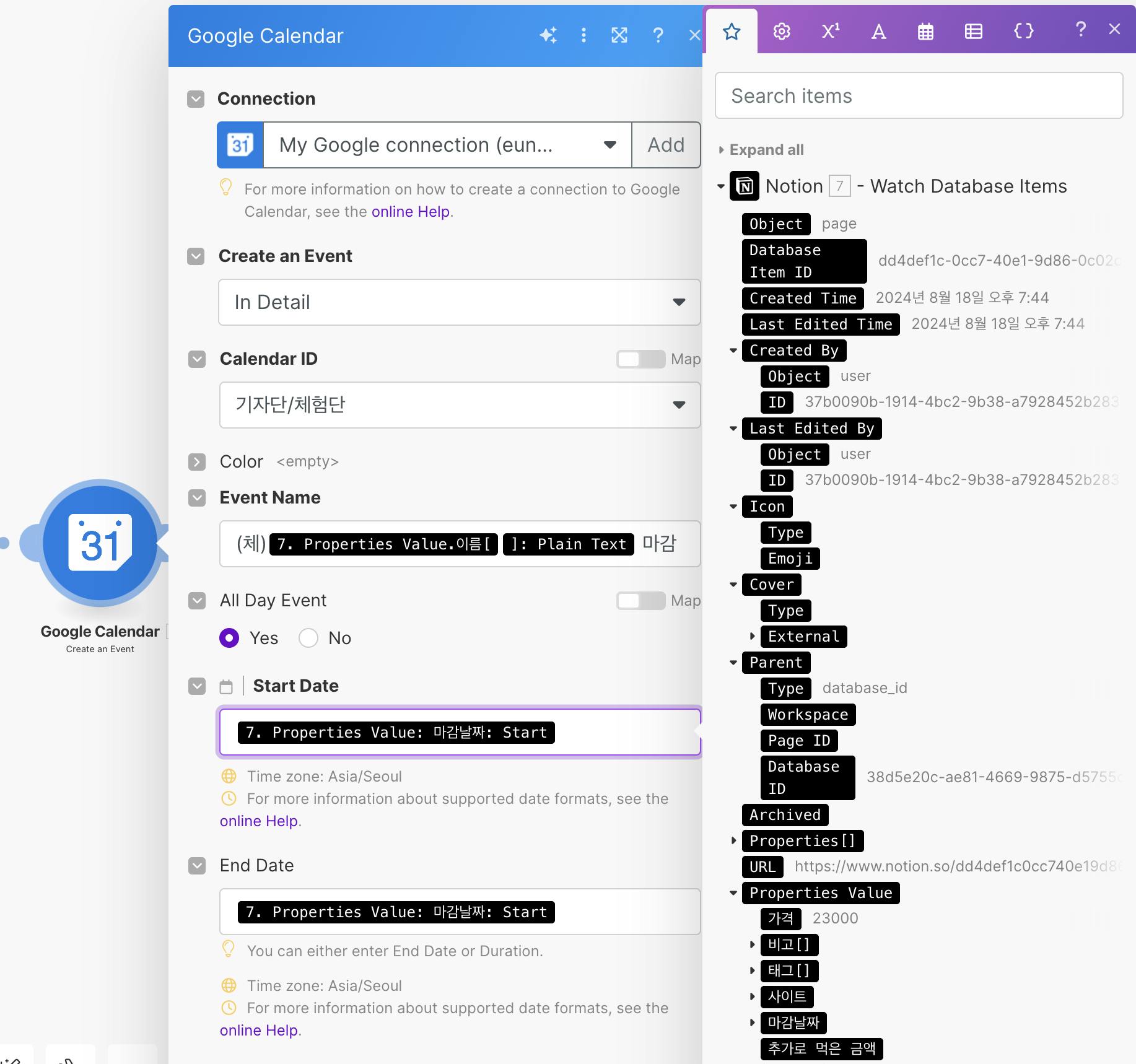Screen dimensions: 1136x1064
Task: Toggle the Map switch for Calendar ID
Action: coord(640,359)
